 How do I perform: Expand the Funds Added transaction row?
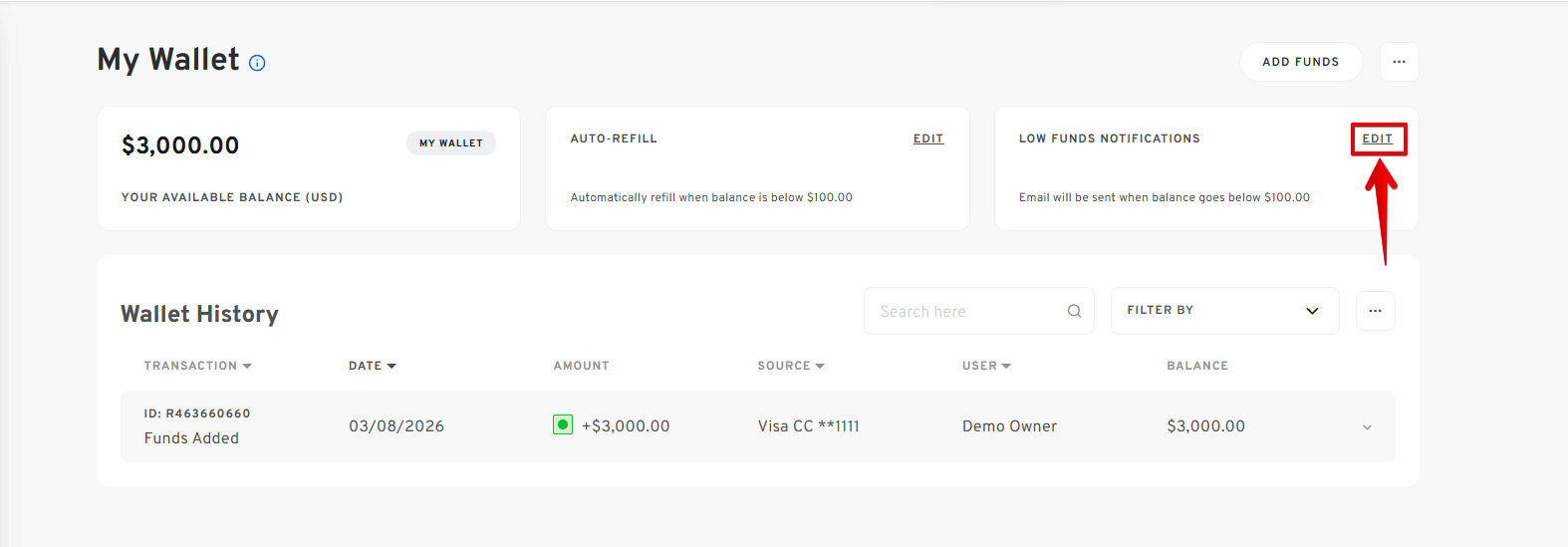coord(1367,426)
